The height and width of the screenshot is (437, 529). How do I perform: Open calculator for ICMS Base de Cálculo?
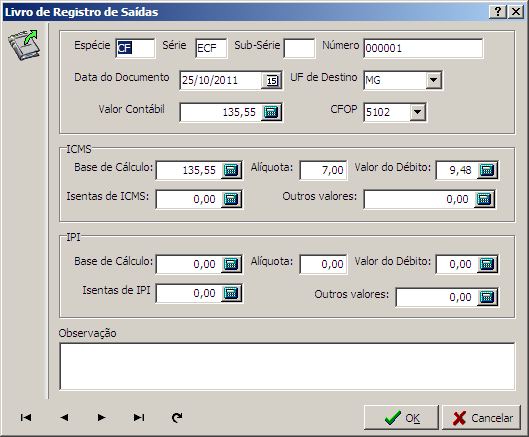click(x=231, y=170)
